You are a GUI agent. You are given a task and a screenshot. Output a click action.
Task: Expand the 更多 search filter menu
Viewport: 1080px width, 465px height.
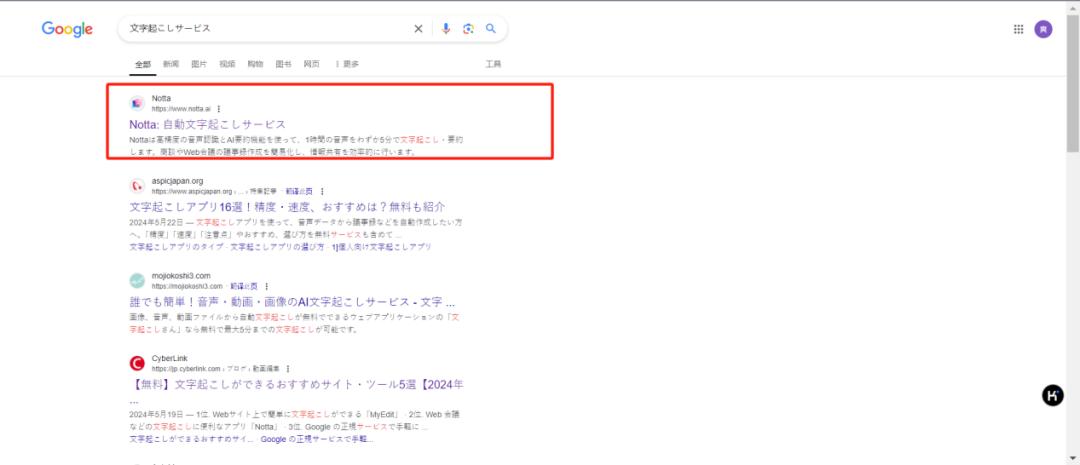coord(348,64)
